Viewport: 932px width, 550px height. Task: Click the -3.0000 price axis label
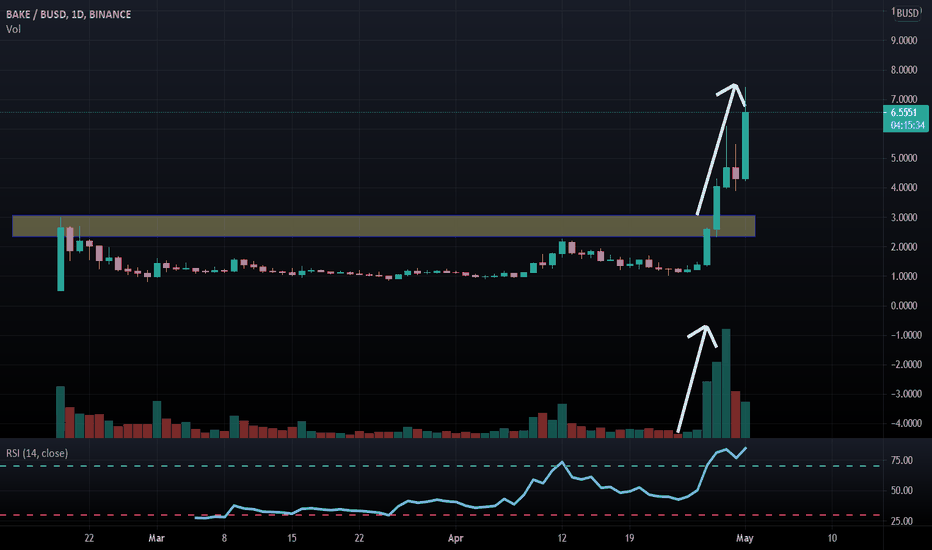point(905,394)
